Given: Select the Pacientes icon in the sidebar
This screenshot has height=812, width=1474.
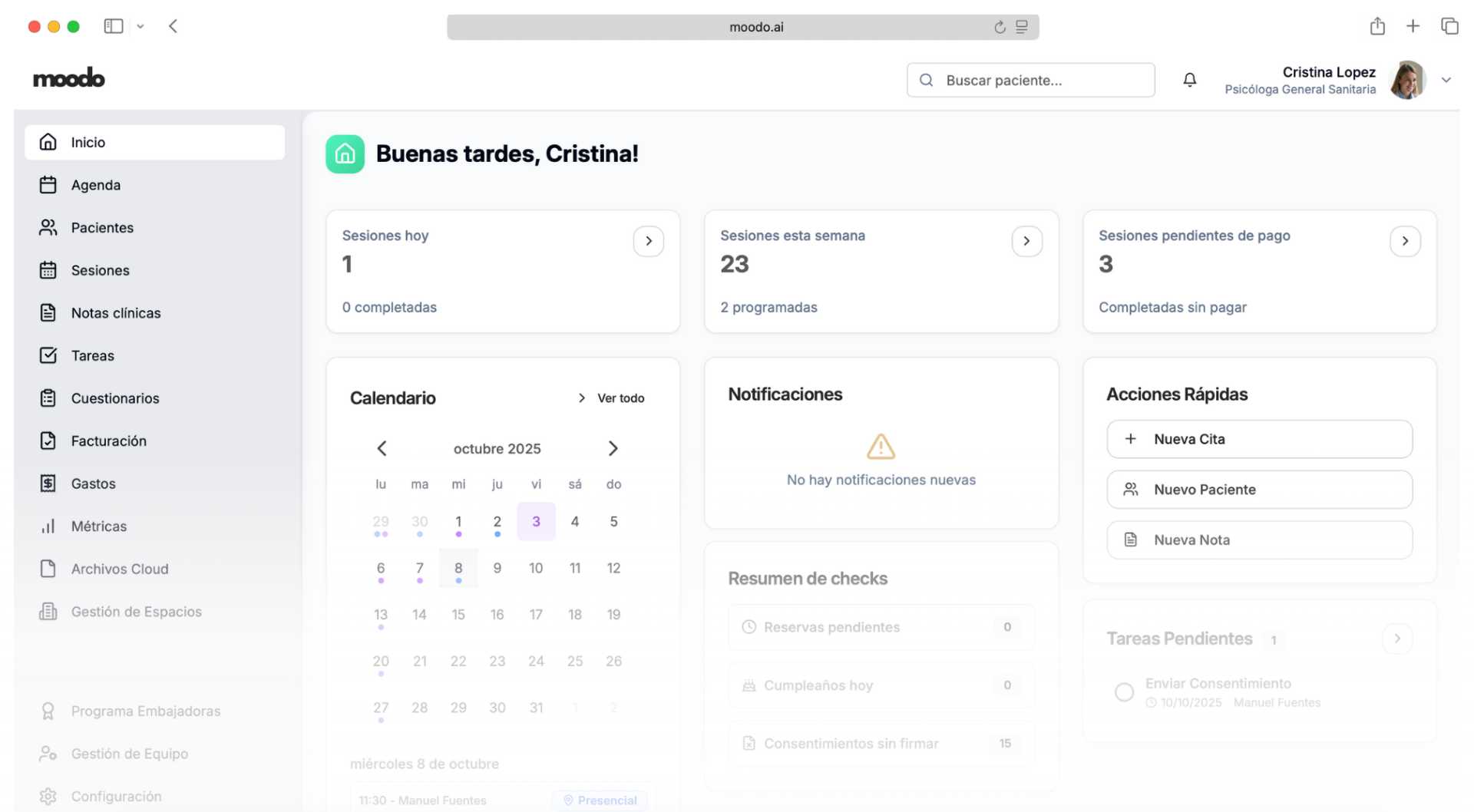Looking at the screenshot, I should 48,227.
